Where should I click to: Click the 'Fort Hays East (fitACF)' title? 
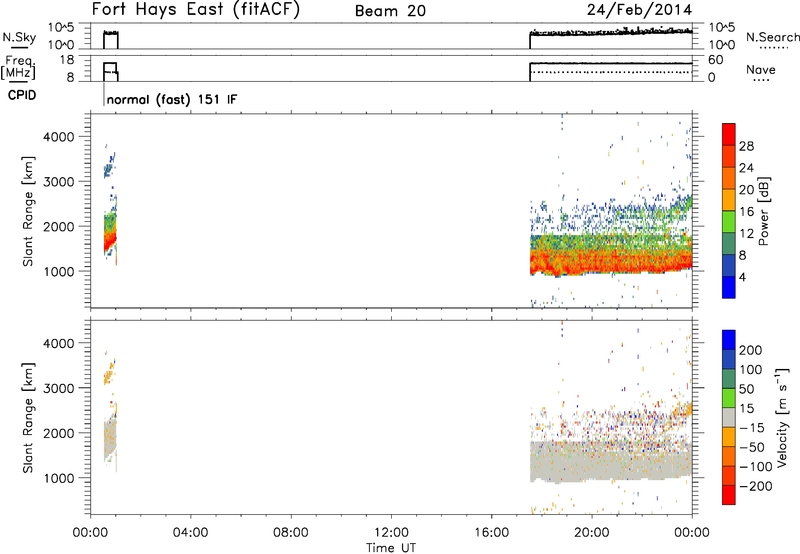click(196, 10)
